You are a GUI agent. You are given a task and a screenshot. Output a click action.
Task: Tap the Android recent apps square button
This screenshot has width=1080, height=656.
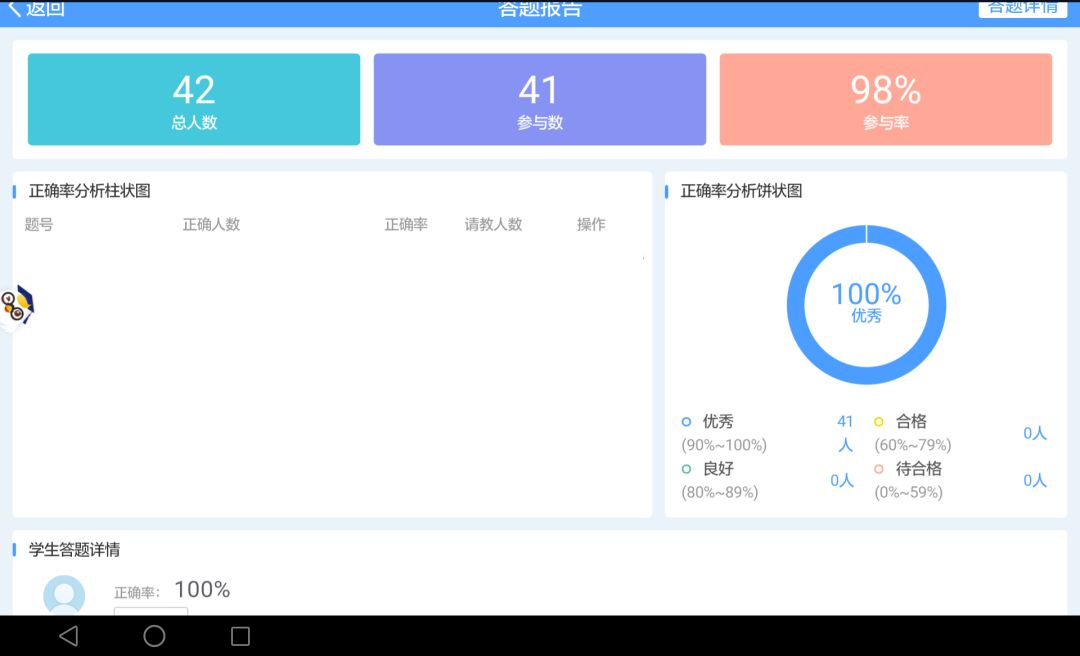tap(240, 636)
